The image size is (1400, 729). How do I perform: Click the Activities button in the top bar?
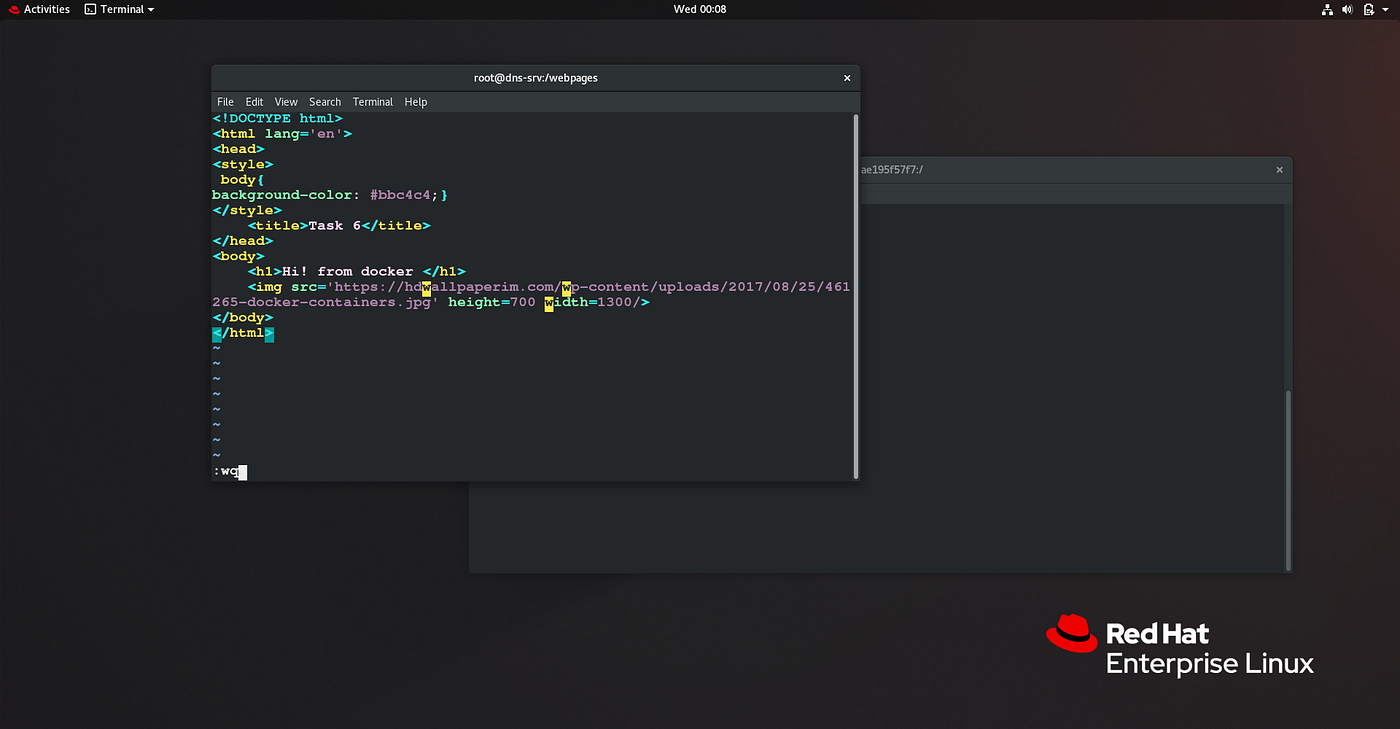(x=45, y=9)
